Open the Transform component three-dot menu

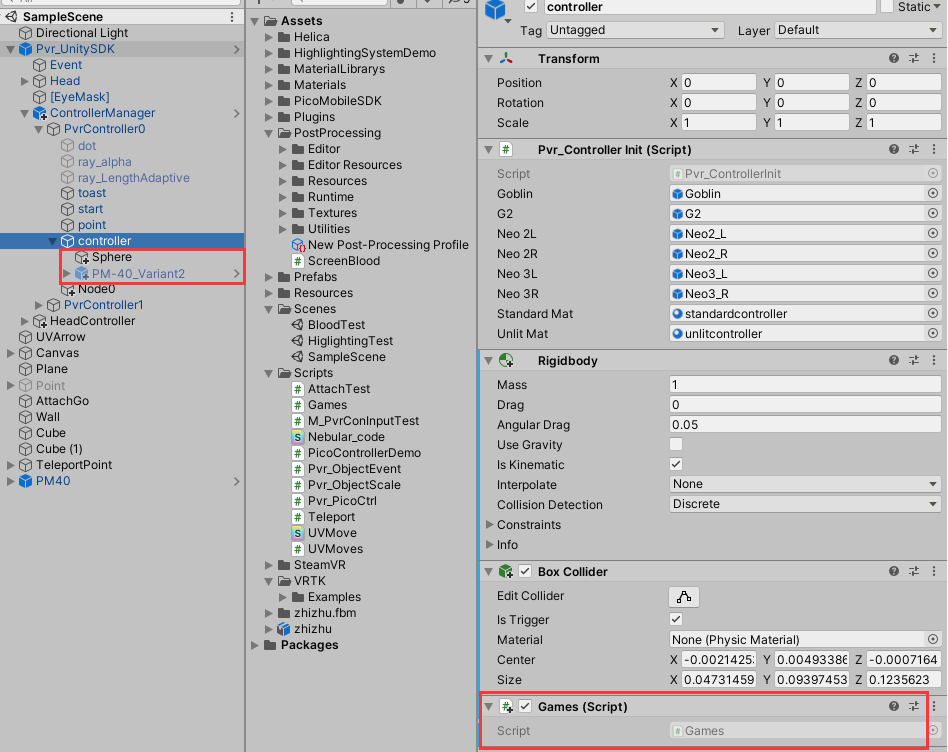tap(934, 58)
